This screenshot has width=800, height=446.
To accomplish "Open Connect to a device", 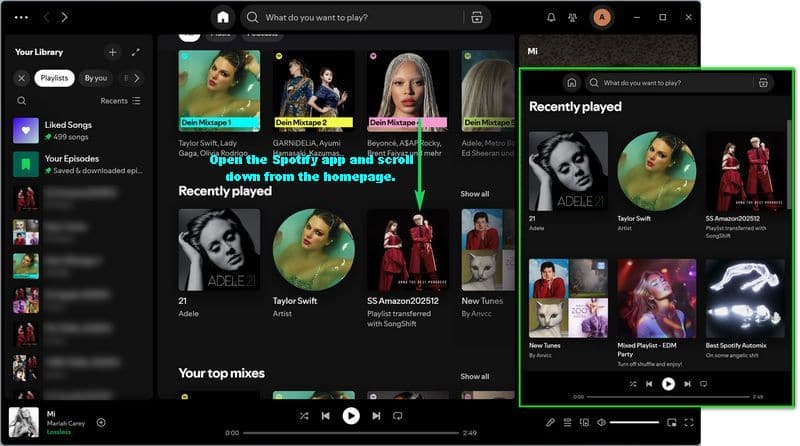I will [x=585, y=423].
